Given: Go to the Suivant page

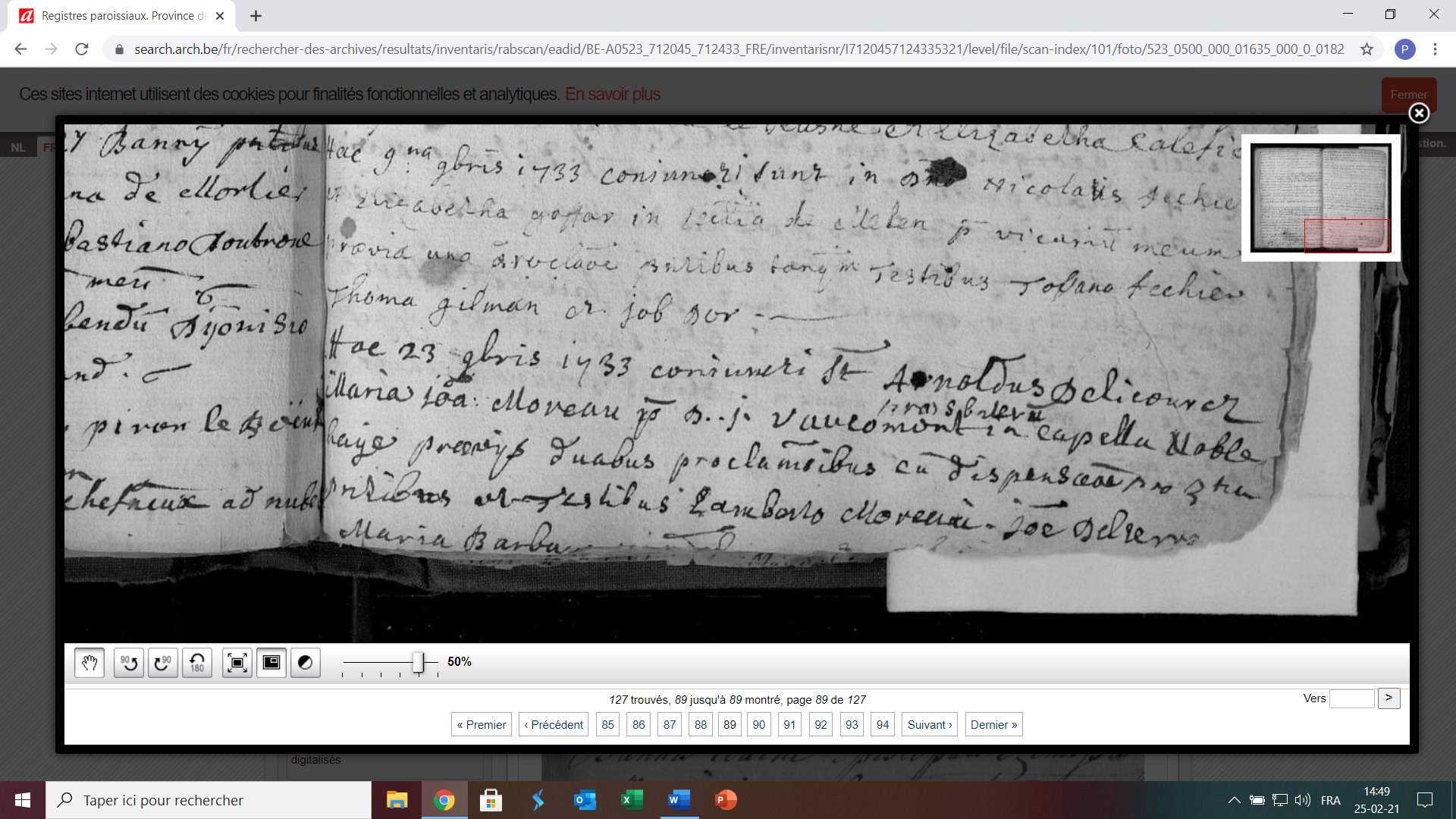Looking at the screenshot, I should point(929,725).
